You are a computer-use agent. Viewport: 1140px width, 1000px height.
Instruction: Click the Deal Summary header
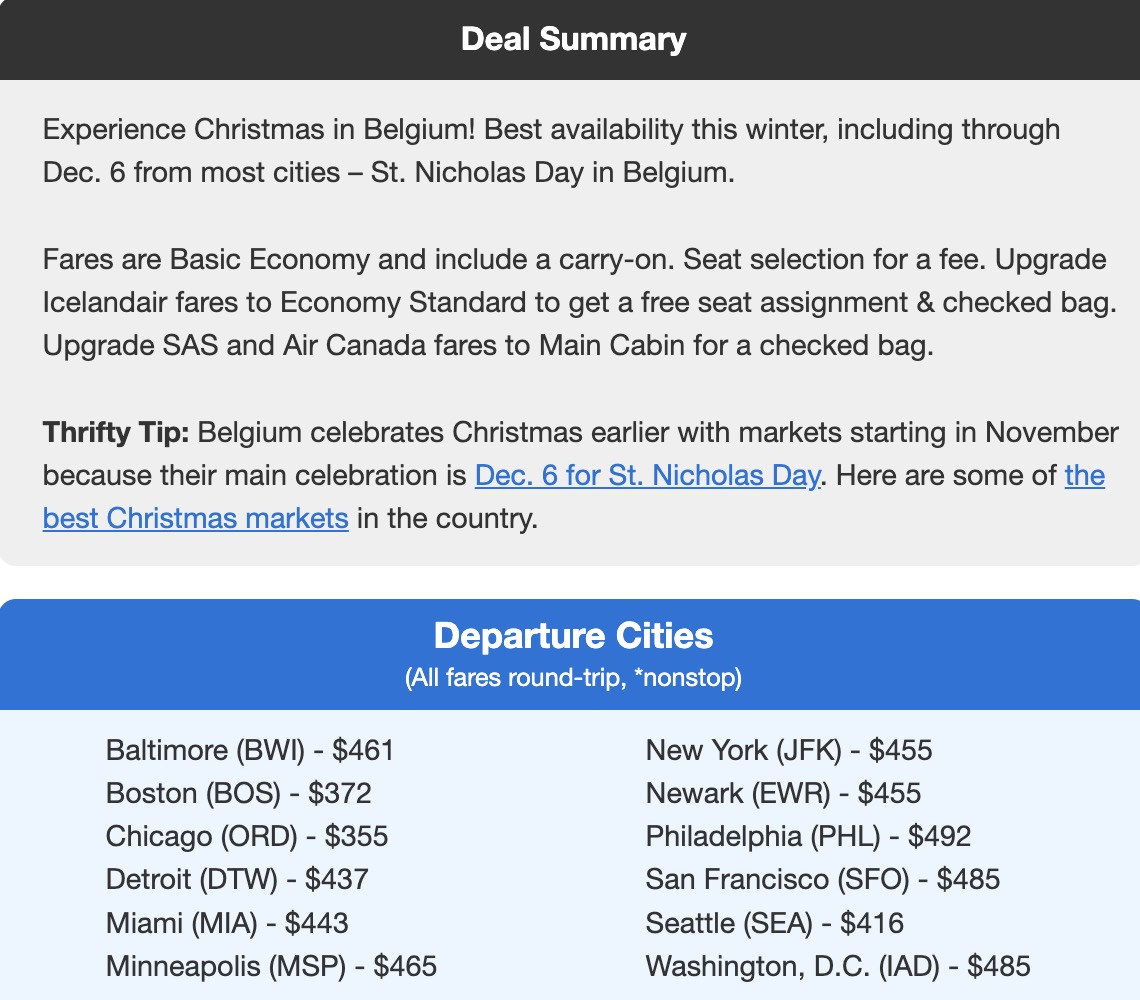tap(573, 39)
